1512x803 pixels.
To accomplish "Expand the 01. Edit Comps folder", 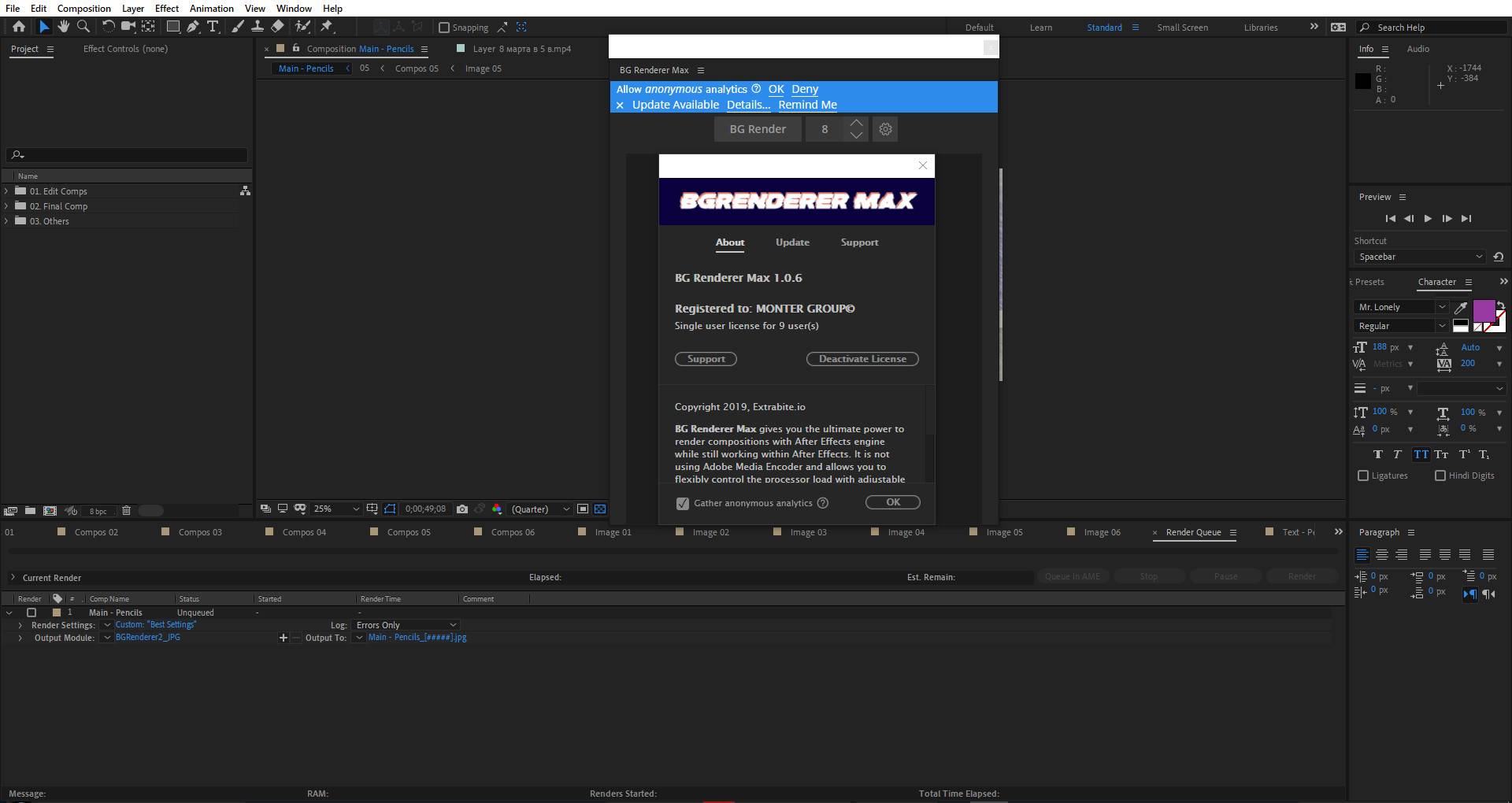I will [x=7, y=191].
